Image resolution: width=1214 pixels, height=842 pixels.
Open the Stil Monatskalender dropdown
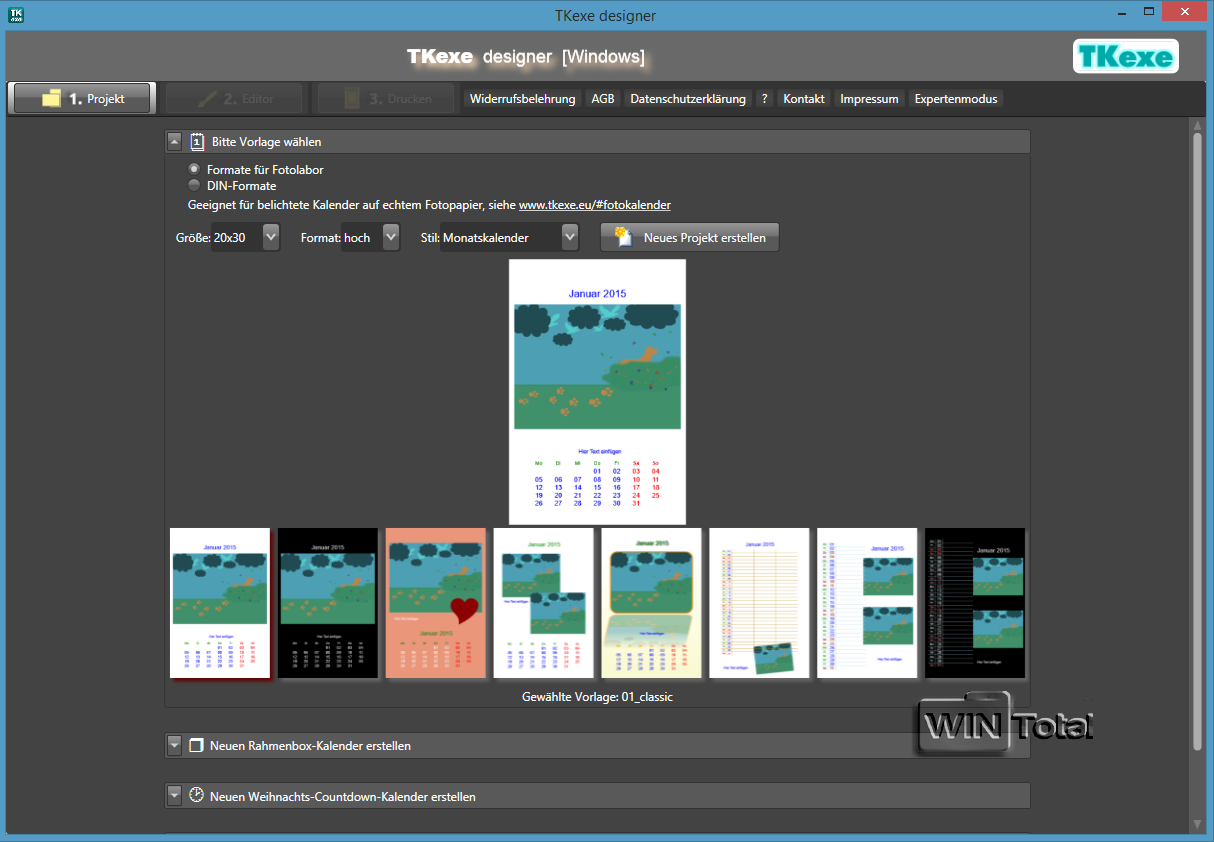[569, 238]
